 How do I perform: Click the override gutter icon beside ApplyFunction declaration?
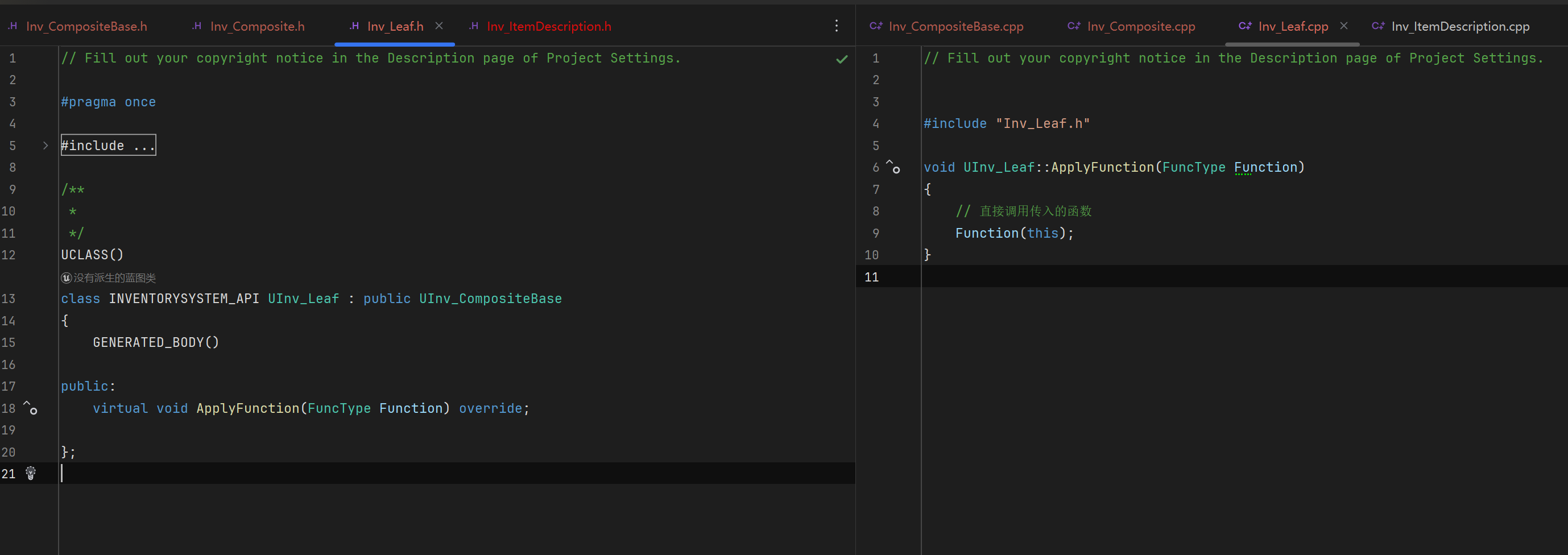[31, 408]
